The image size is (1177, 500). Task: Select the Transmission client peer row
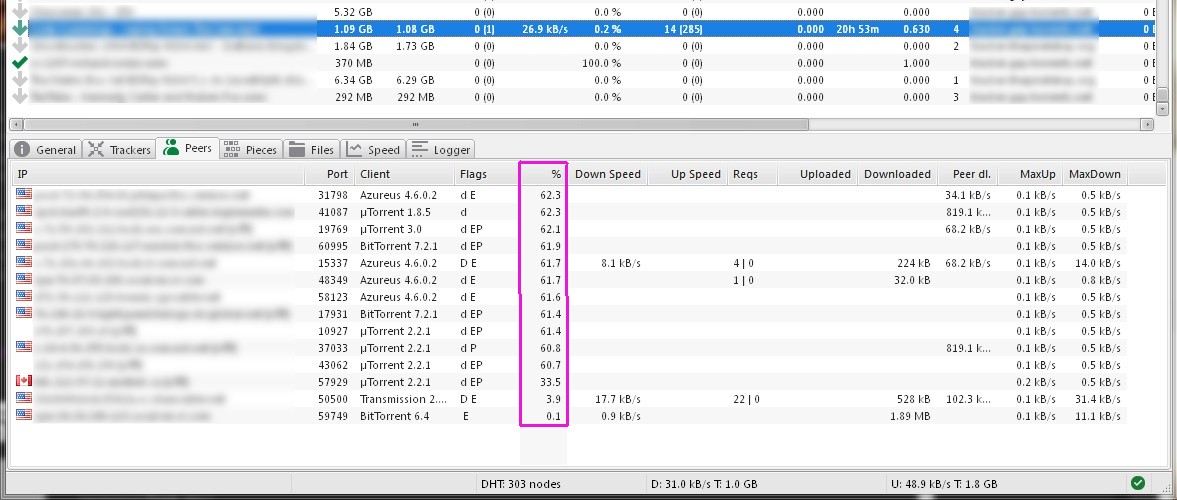(398, 398)
